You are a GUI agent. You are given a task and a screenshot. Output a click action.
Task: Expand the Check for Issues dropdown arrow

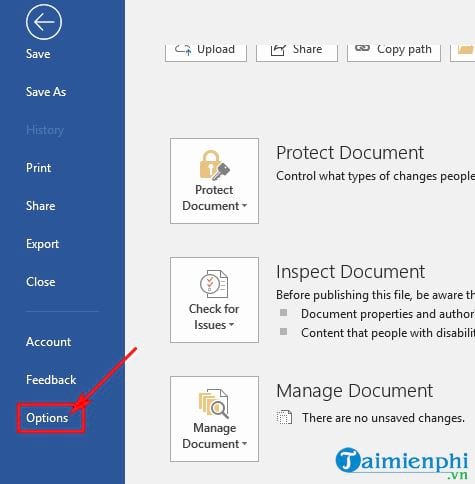[x=231, y=325]
